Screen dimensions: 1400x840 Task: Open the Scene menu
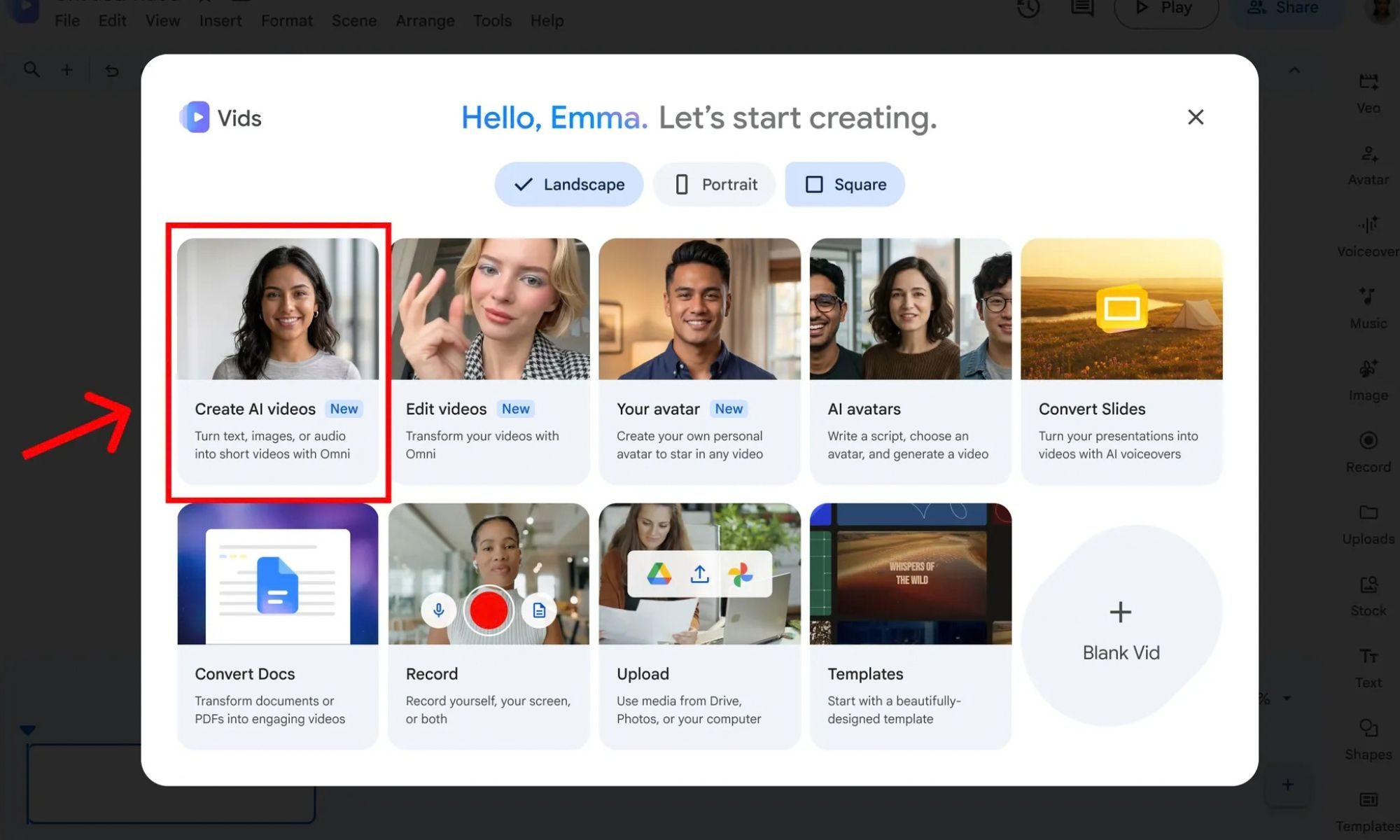point(354,20)
